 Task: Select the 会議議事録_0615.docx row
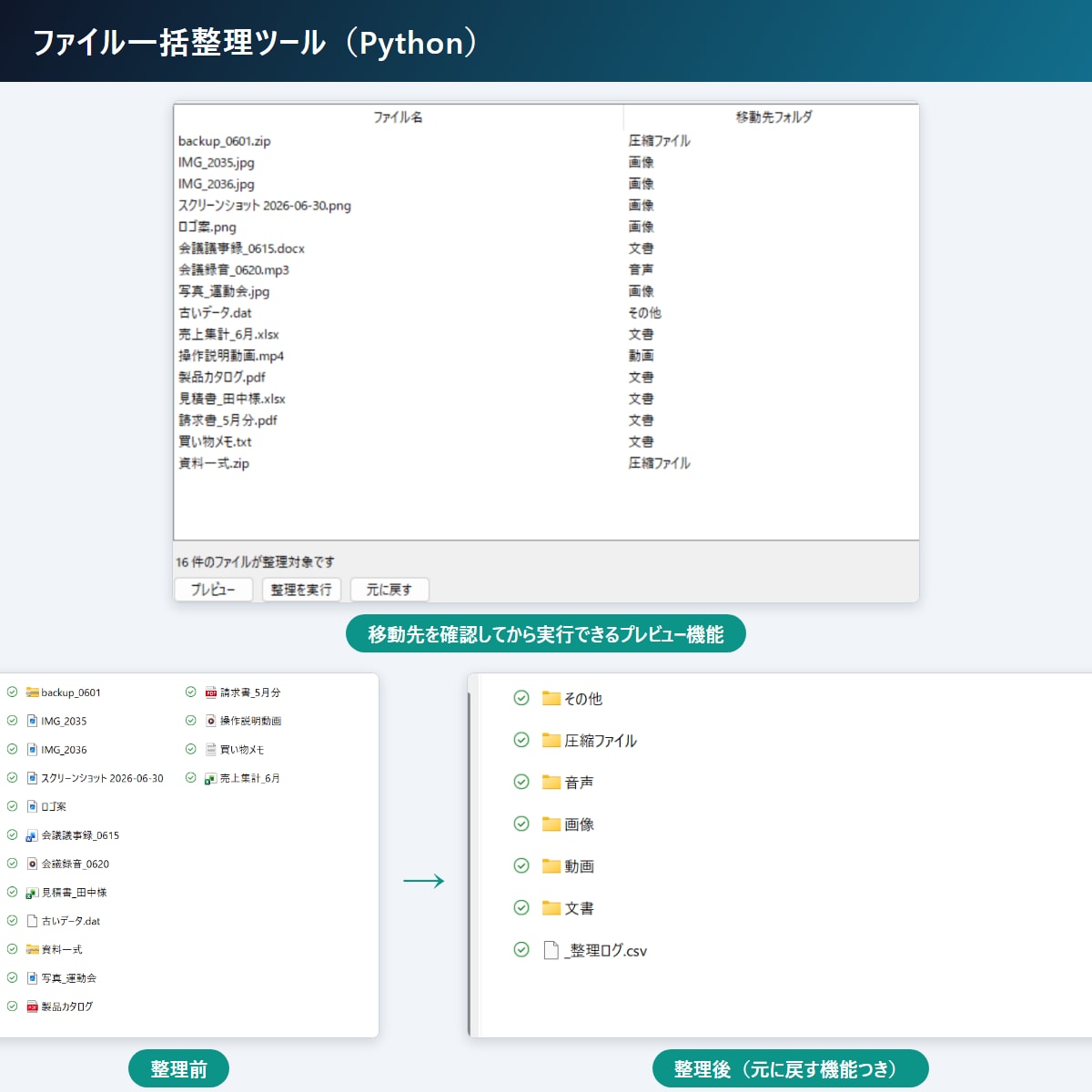tap(546, 248)
